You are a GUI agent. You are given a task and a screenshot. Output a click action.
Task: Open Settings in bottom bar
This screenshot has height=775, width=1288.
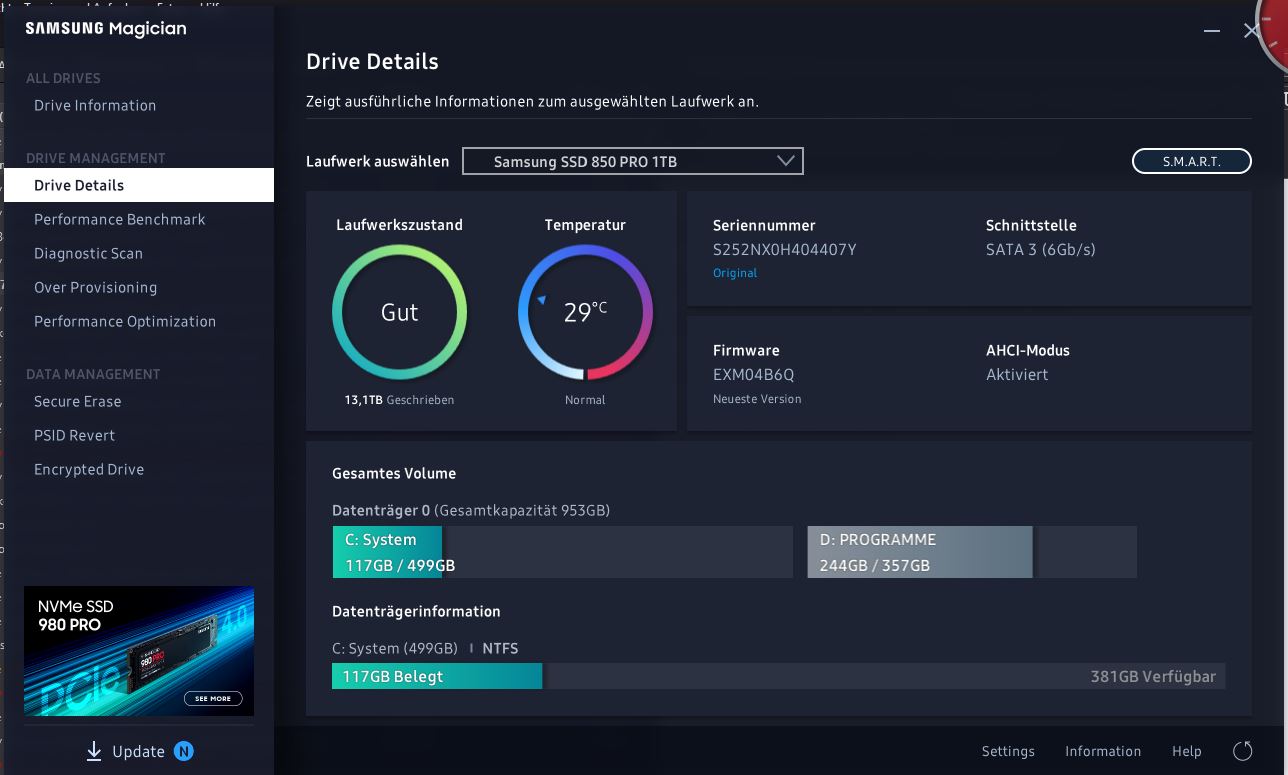pos(1008,751)
